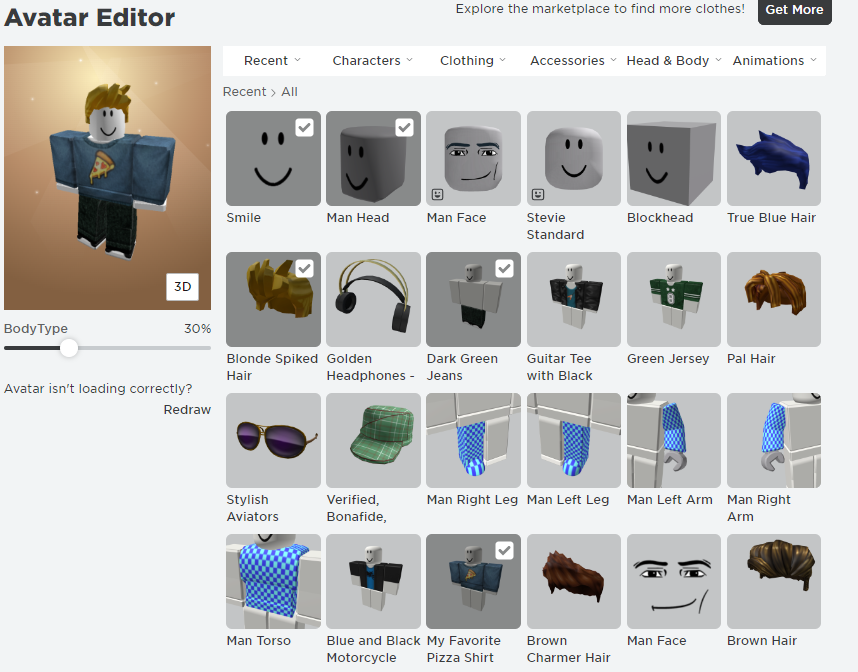The height and width of the screenshot is (672, 858).
Task: Click the avatar preview image
Action: pyautogui.click(x=107, y=178)
